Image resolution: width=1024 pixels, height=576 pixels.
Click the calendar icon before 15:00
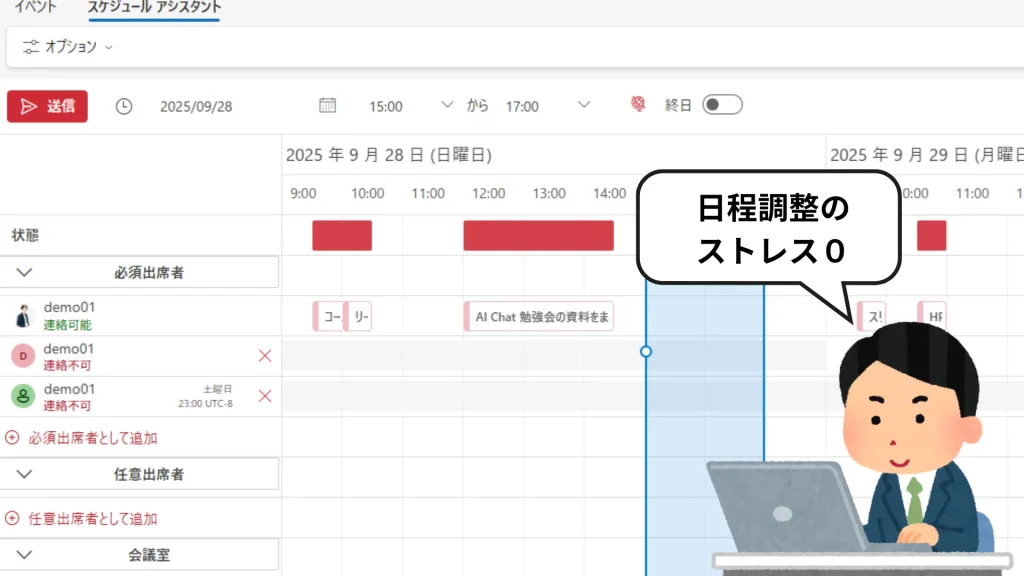(327, 105)
